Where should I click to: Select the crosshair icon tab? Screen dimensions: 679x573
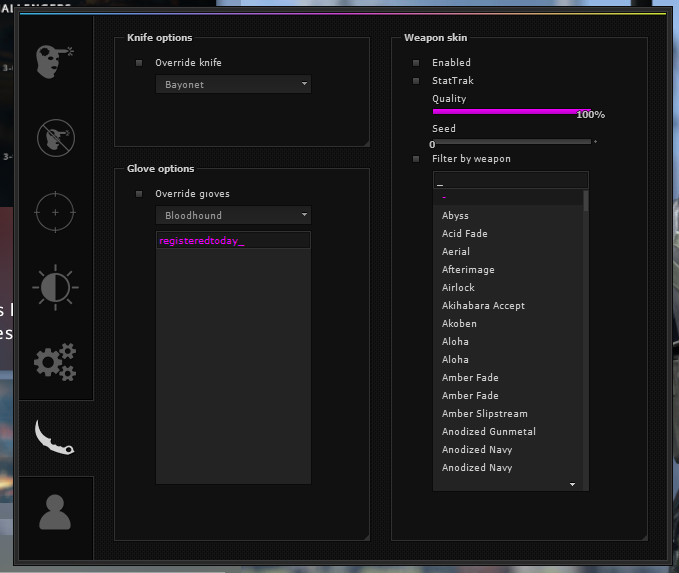(55, 212)
